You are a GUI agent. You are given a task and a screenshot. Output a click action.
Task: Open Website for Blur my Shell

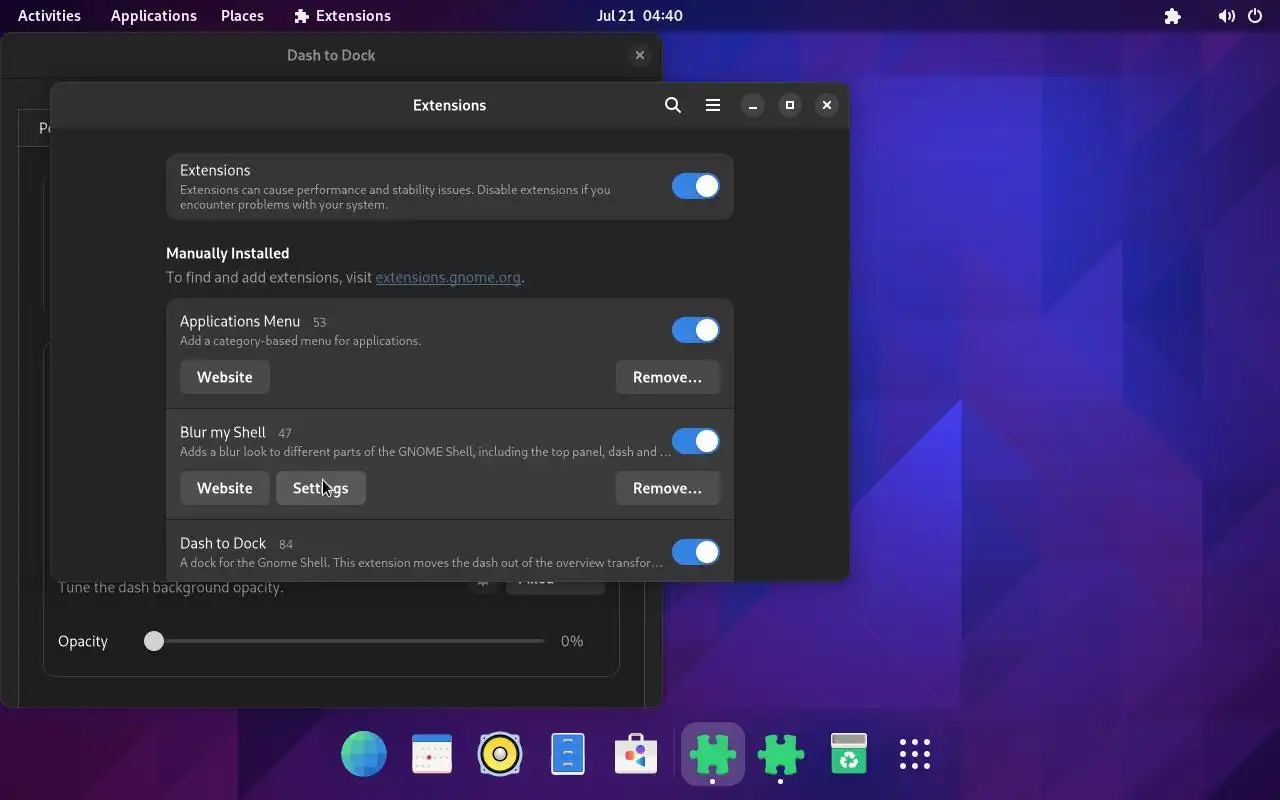225,488
